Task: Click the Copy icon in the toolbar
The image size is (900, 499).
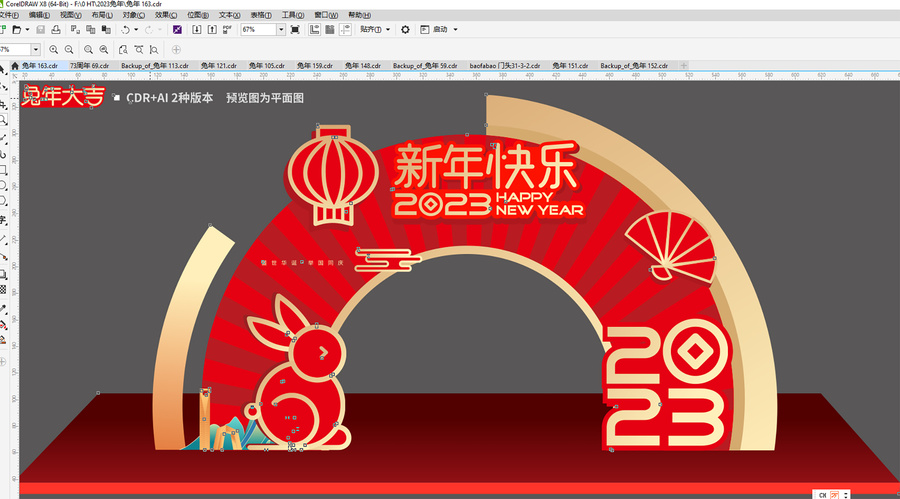Action: 91,29
